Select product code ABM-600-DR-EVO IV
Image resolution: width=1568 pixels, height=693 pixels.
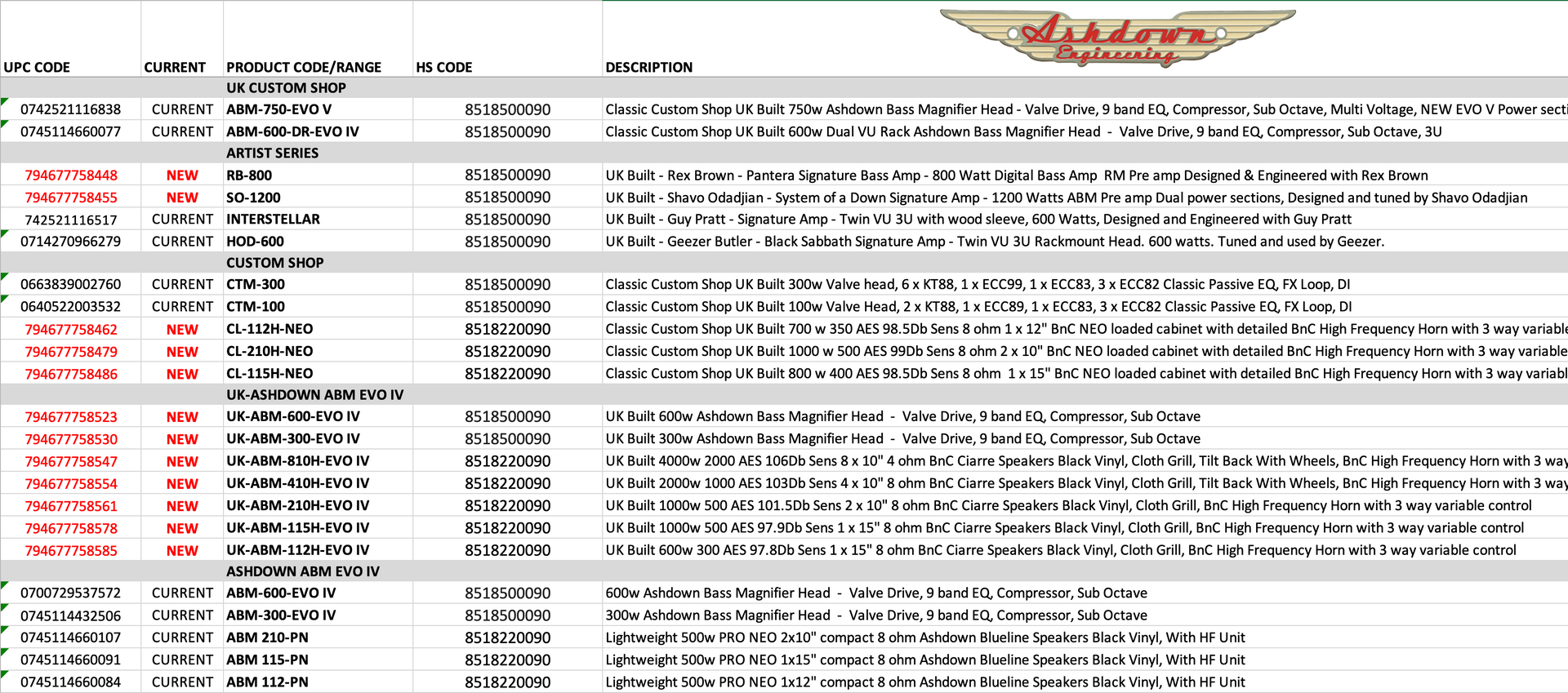[292, 131]
